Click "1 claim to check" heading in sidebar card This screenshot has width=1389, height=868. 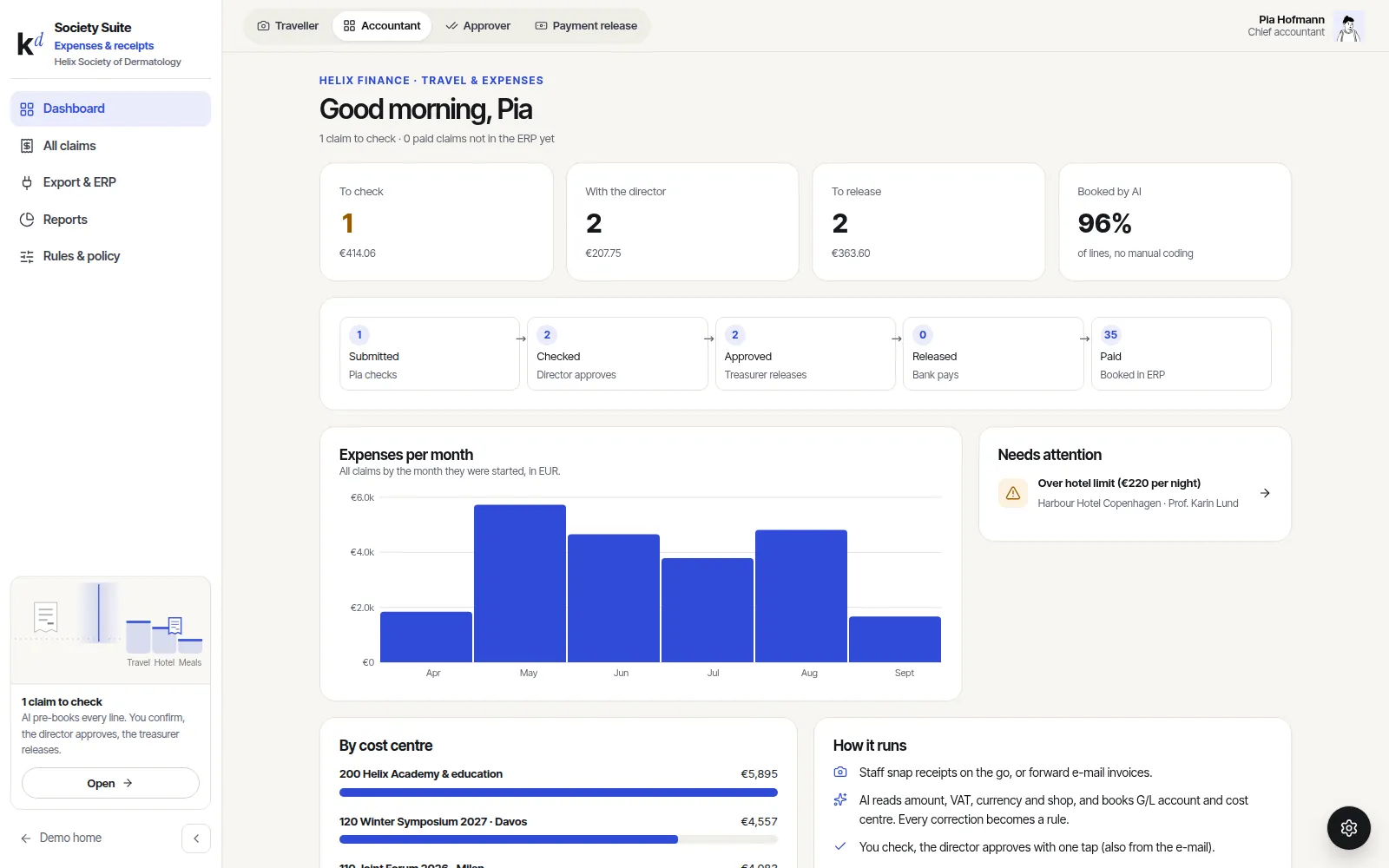62,701
